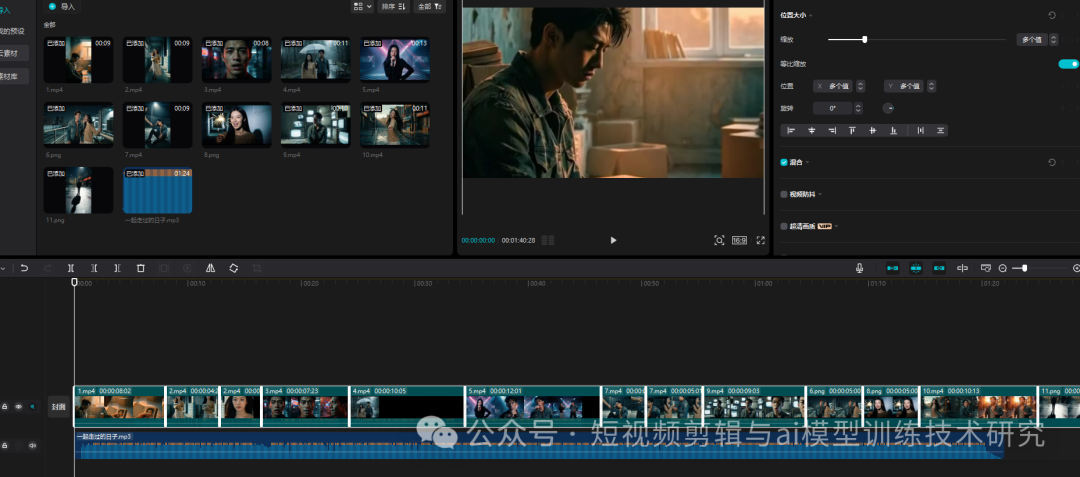
Task: Toggle main track magnet snapping
Action: click(x=893, y=268)
